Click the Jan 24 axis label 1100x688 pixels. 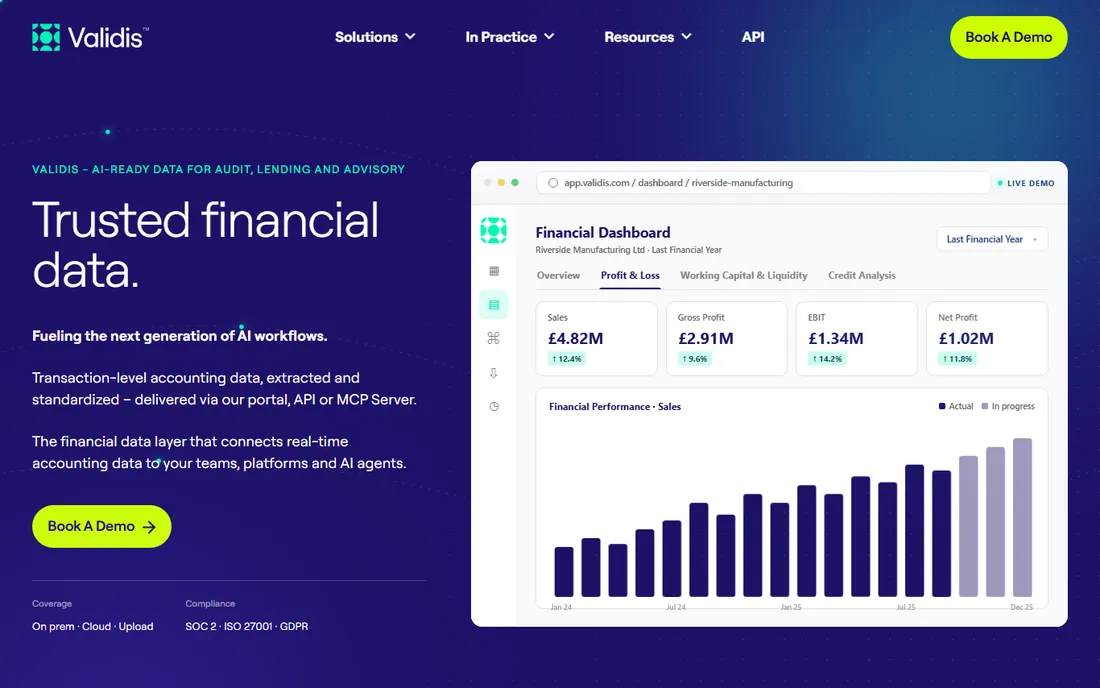point(561,607)
